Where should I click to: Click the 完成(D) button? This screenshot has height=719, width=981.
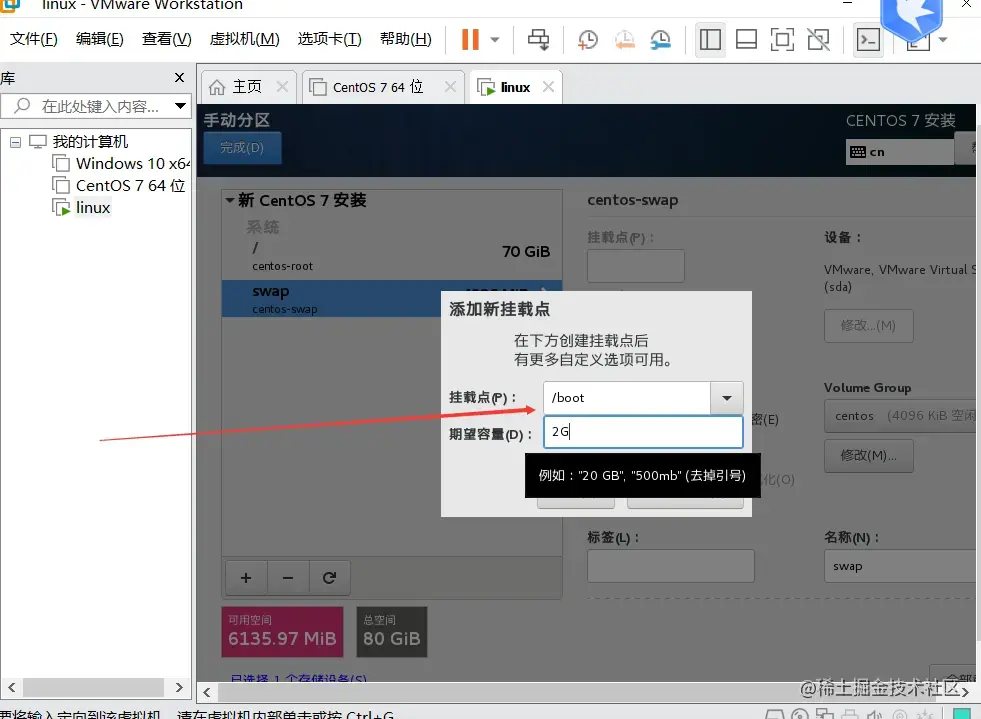(x=242, y=148)
